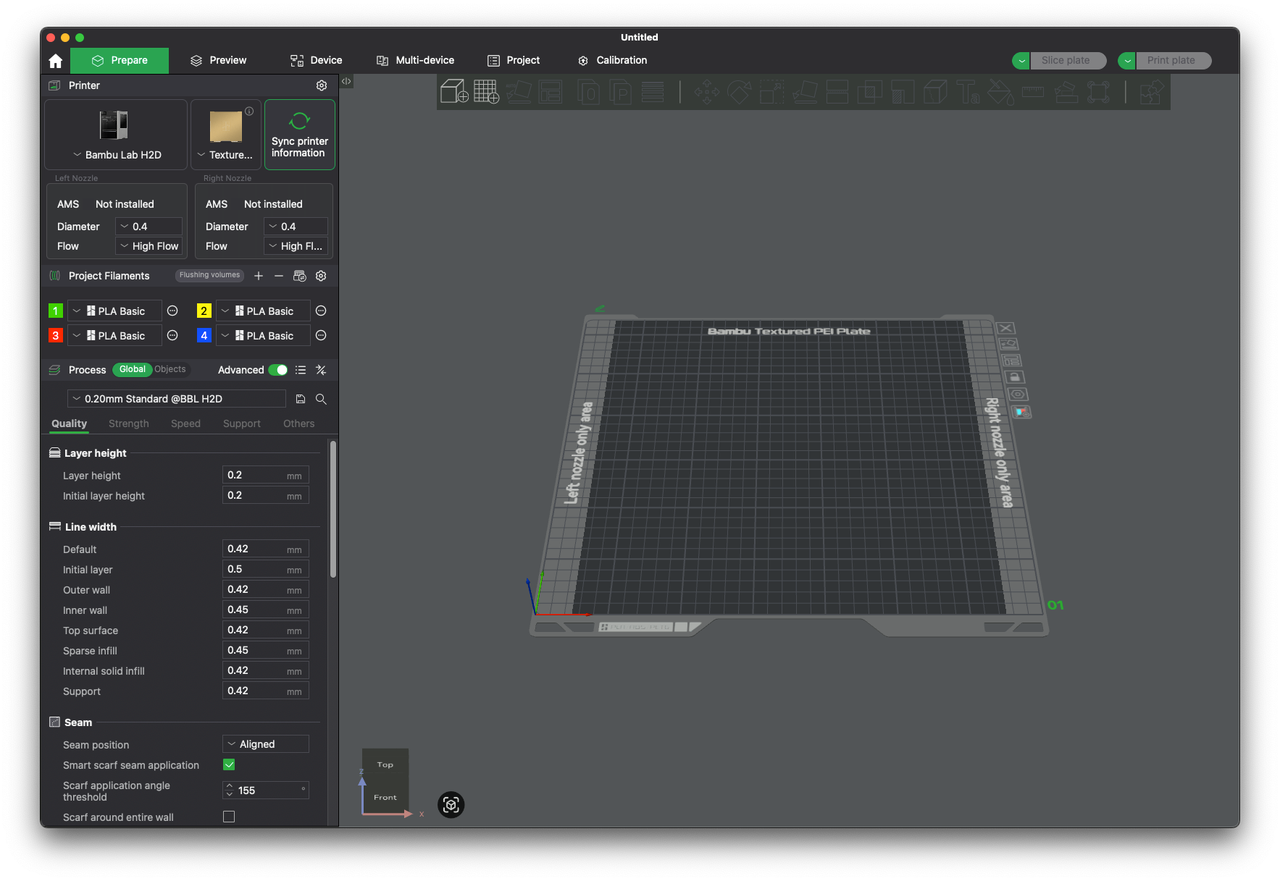This screenshot has height=881, width=1280.
Task: Save the process preset disk icon
Action: 301,399
